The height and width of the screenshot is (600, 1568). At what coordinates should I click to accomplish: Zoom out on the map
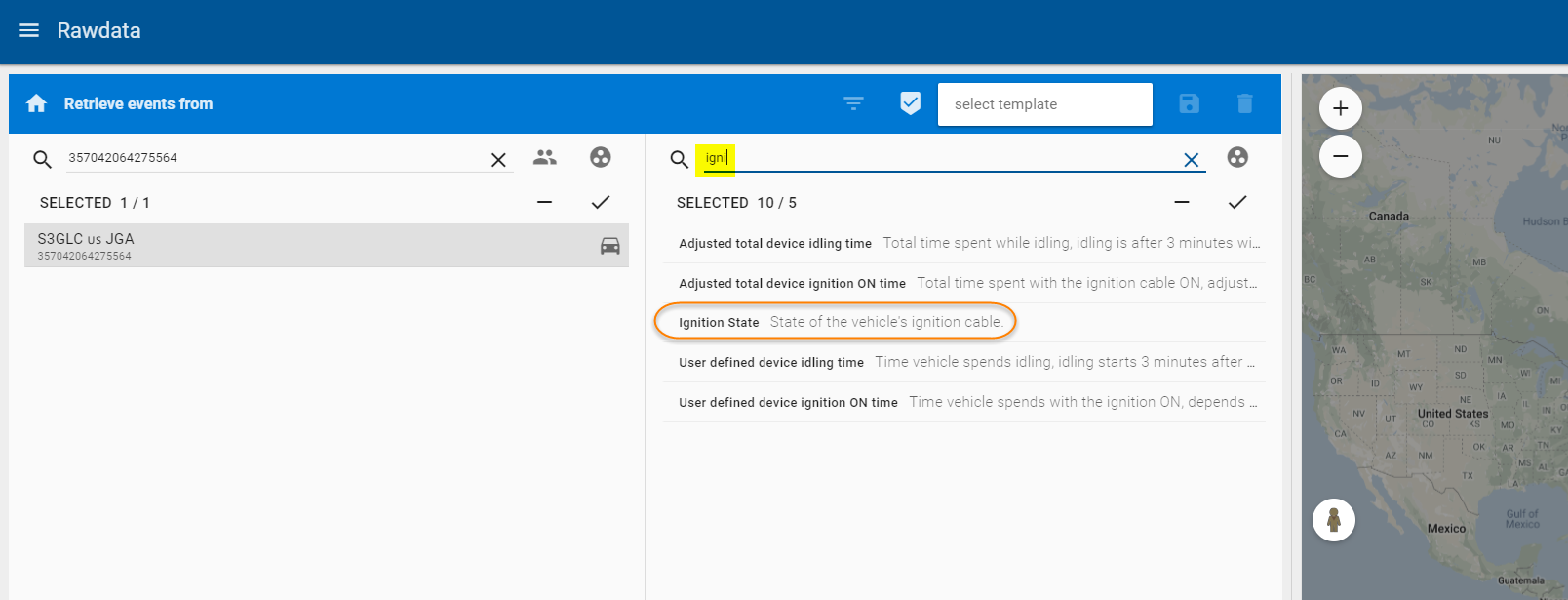pyautogui.click(x=1340, y=156)
